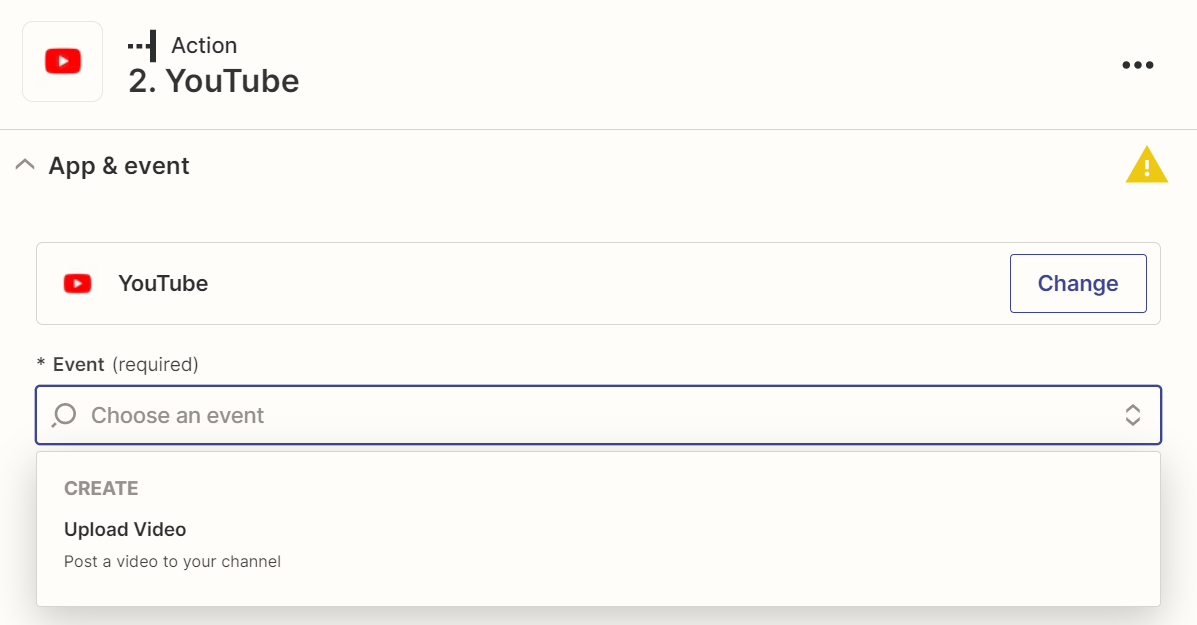Image resolution: width=1197 pixels, height=625 pixels.
Task: Open the three-dot step options menu
Action: (1137, 65)
